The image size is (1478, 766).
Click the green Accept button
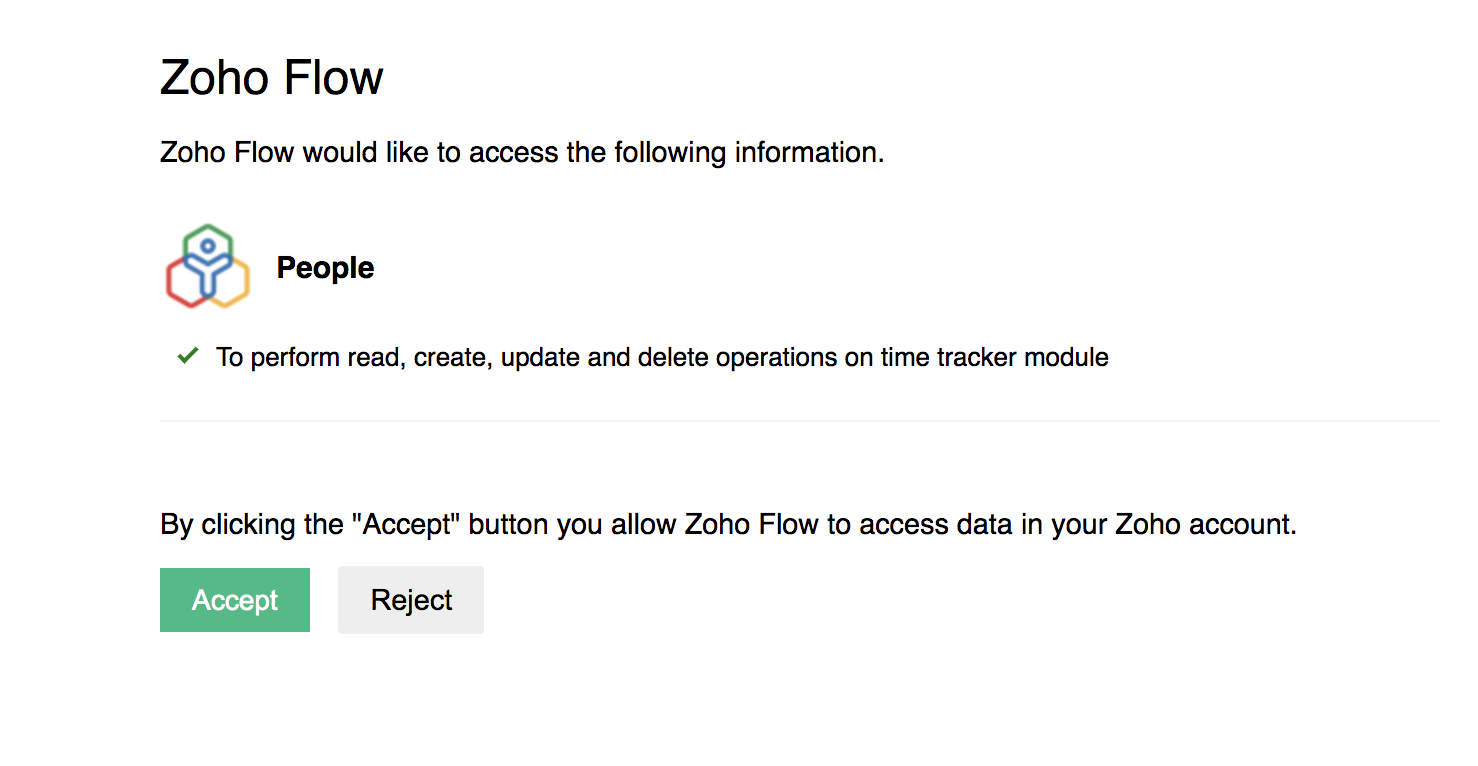point(235,600)
